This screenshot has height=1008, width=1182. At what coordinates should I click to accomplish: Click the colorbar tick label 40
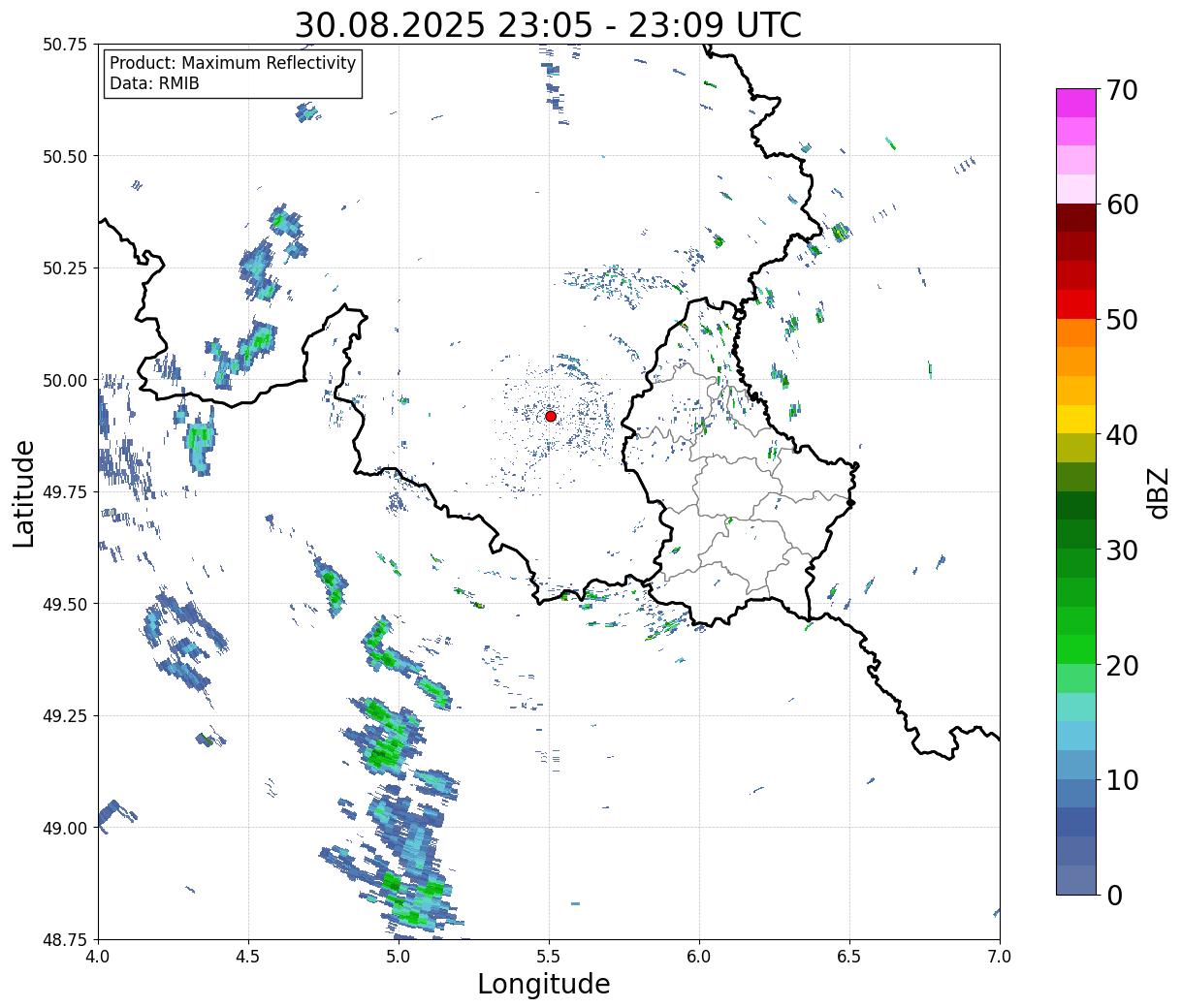click(1122, 435)
